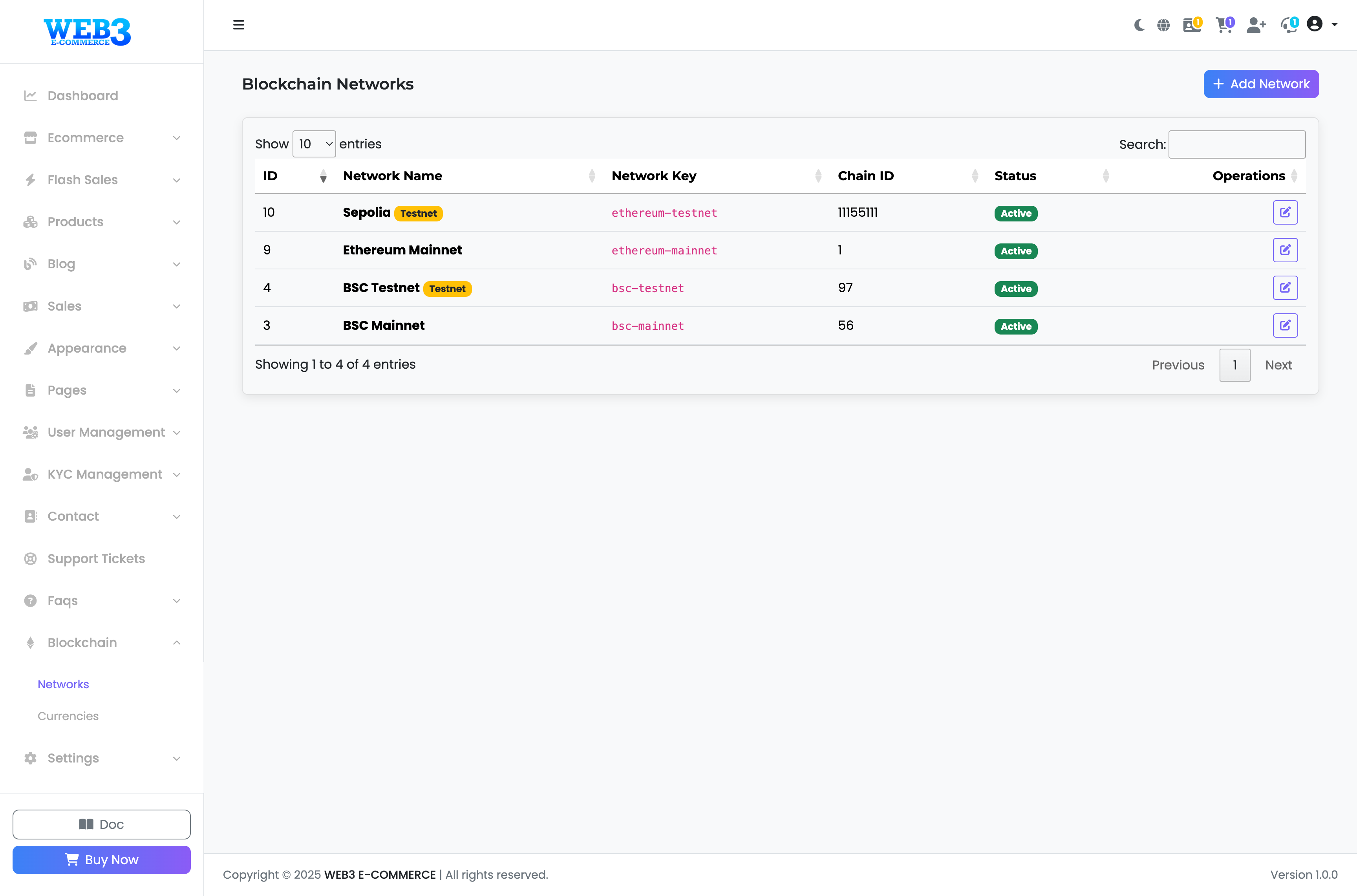This screenshot has width=1357, height=896.
Task: Focus the table Search input field
Action: tap(1236, 144)
